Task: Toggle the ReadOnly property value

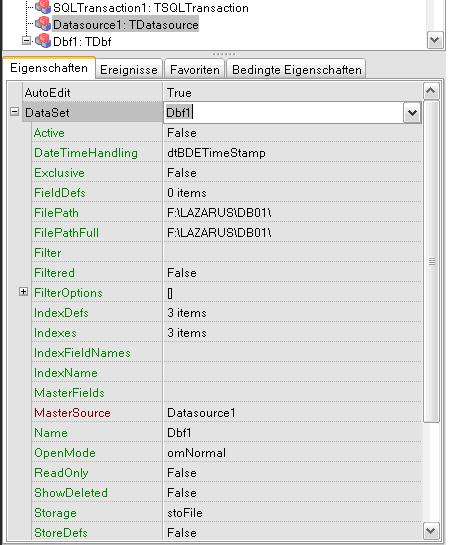Action: pos(293,473)
